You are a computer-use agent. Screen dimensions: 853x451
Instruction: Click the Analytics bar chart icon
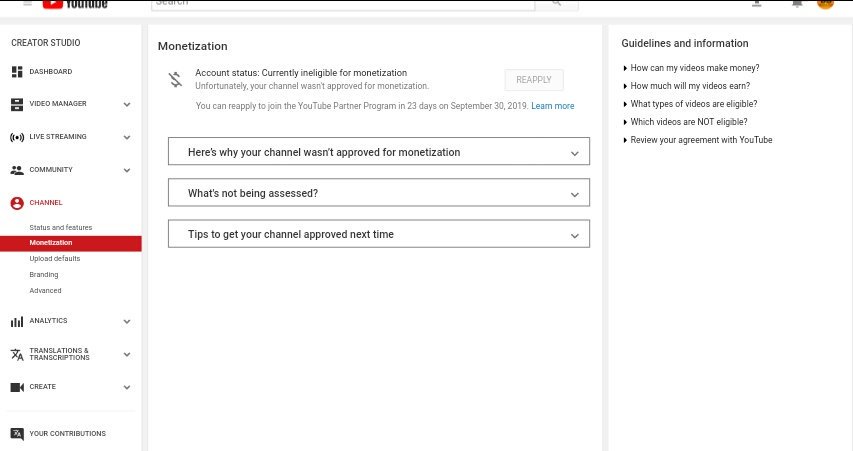17,322
